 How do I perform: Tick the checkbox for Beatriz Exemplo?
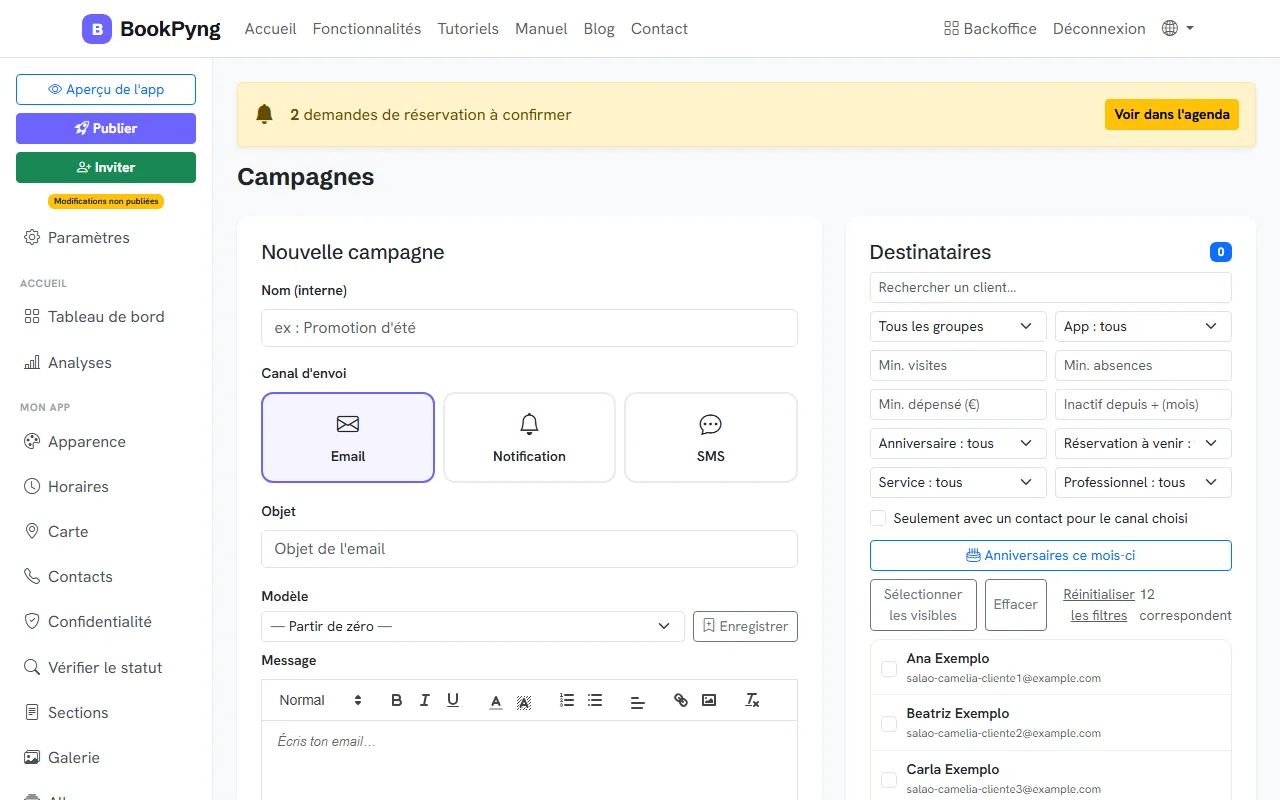tap(889, 723)
